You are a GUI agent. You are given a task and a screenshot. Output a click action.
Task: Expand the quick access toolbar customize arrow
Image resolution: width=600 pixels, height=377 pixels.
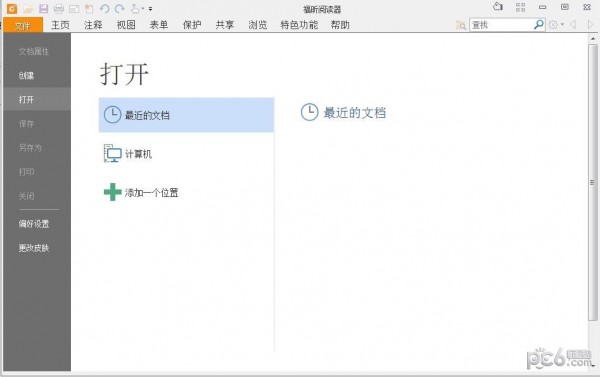pyautogui.click(x=151, y=8)
